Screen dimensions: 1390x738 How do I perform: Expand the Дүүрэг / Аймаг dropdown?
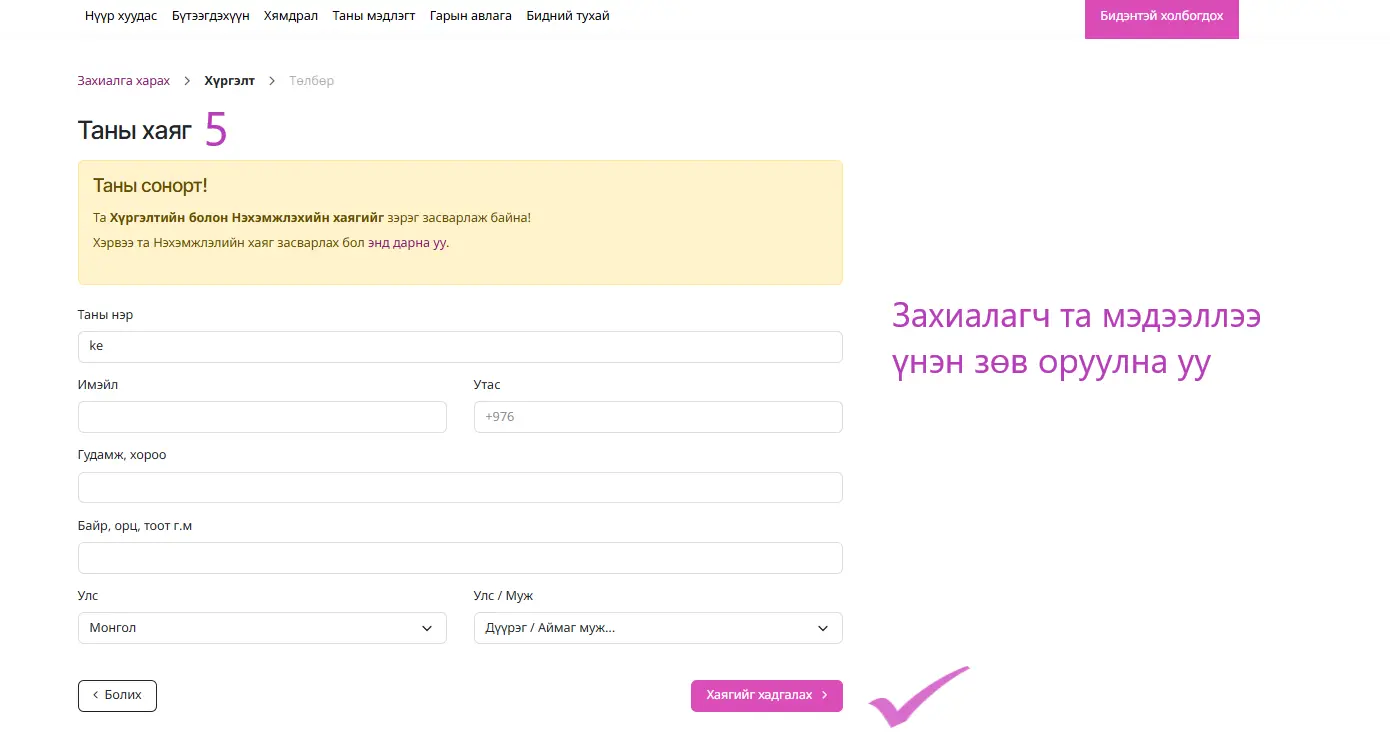coord(658,628)
